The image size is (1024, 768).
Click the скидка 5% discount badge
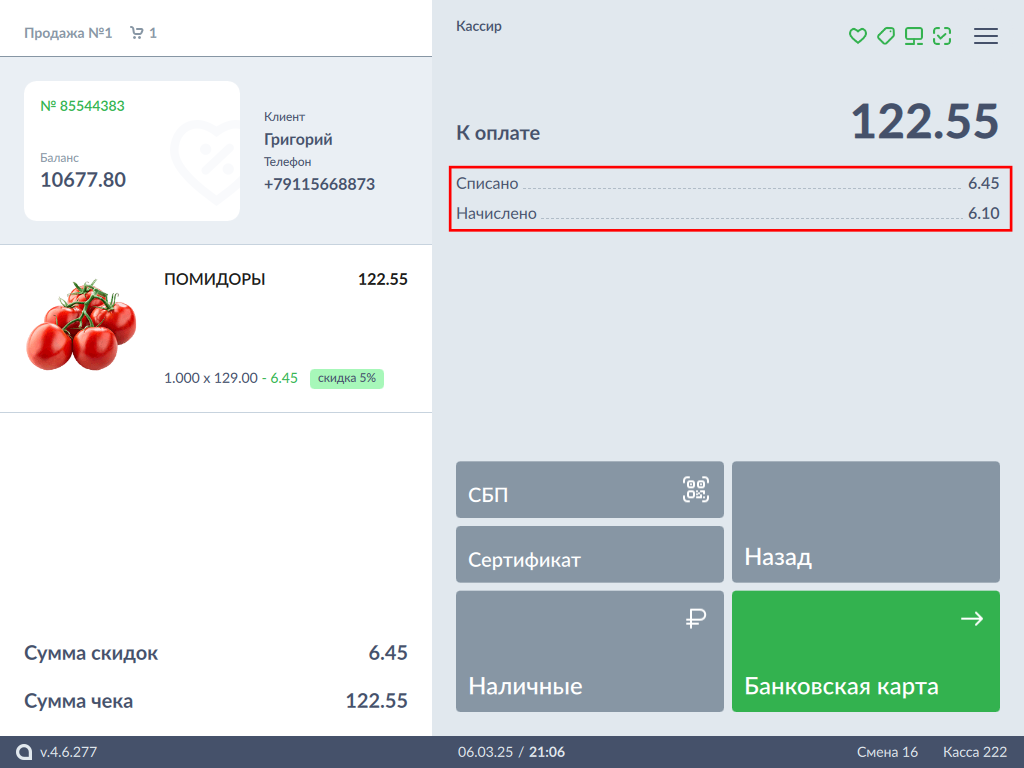[347, 378]
